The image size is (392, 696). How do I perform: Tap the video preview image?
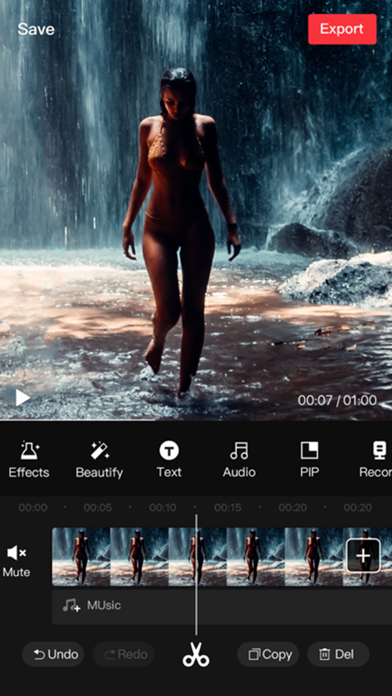point(196,210)
